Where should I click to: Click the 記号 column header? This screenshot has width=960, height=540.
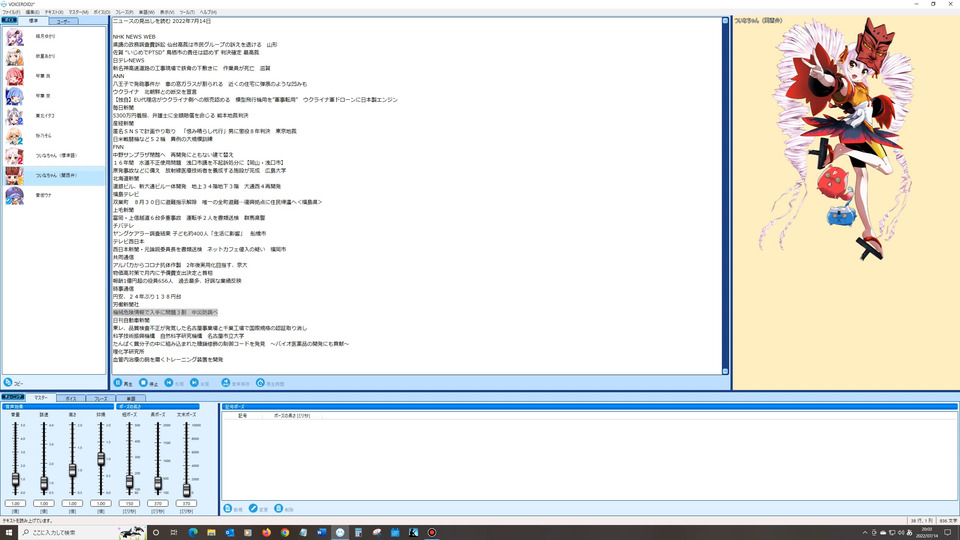(242, 416)
